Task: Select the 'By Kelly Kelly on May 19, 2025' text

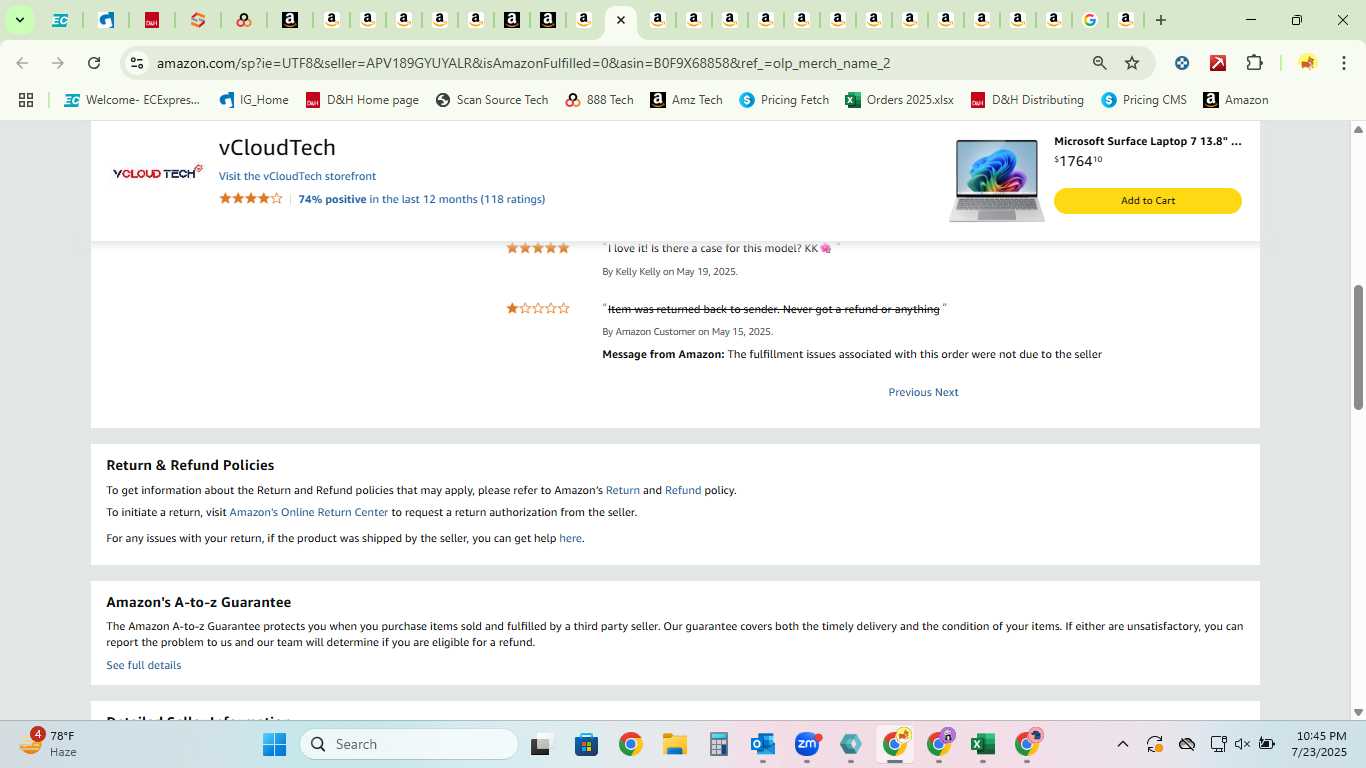Action: pyautogui.click(x=670, y=272)
